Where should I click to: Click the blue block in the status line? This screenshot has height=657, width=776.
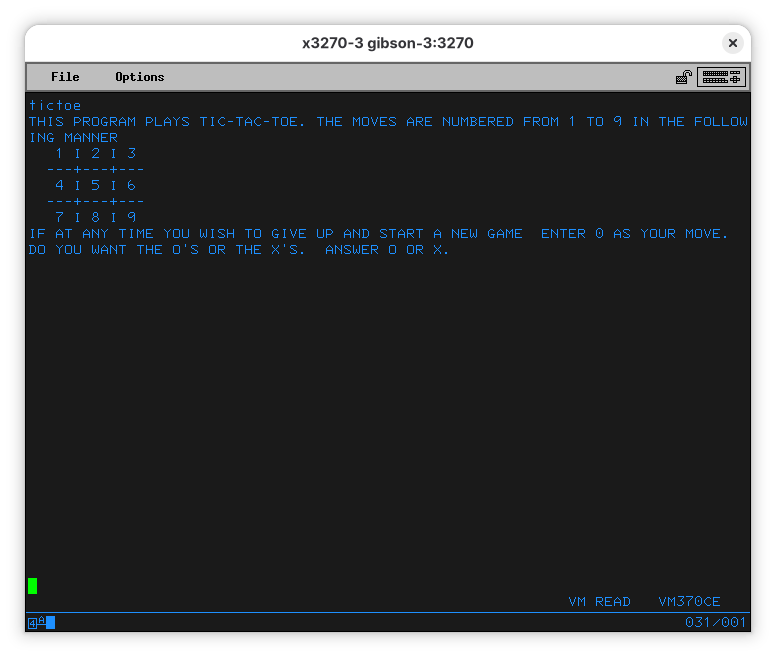point(51,623)
